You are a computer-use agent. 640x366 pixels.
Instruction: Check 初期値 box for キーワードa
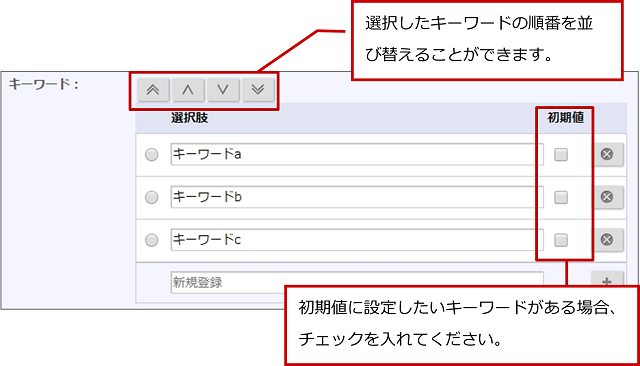click(561, 155)
